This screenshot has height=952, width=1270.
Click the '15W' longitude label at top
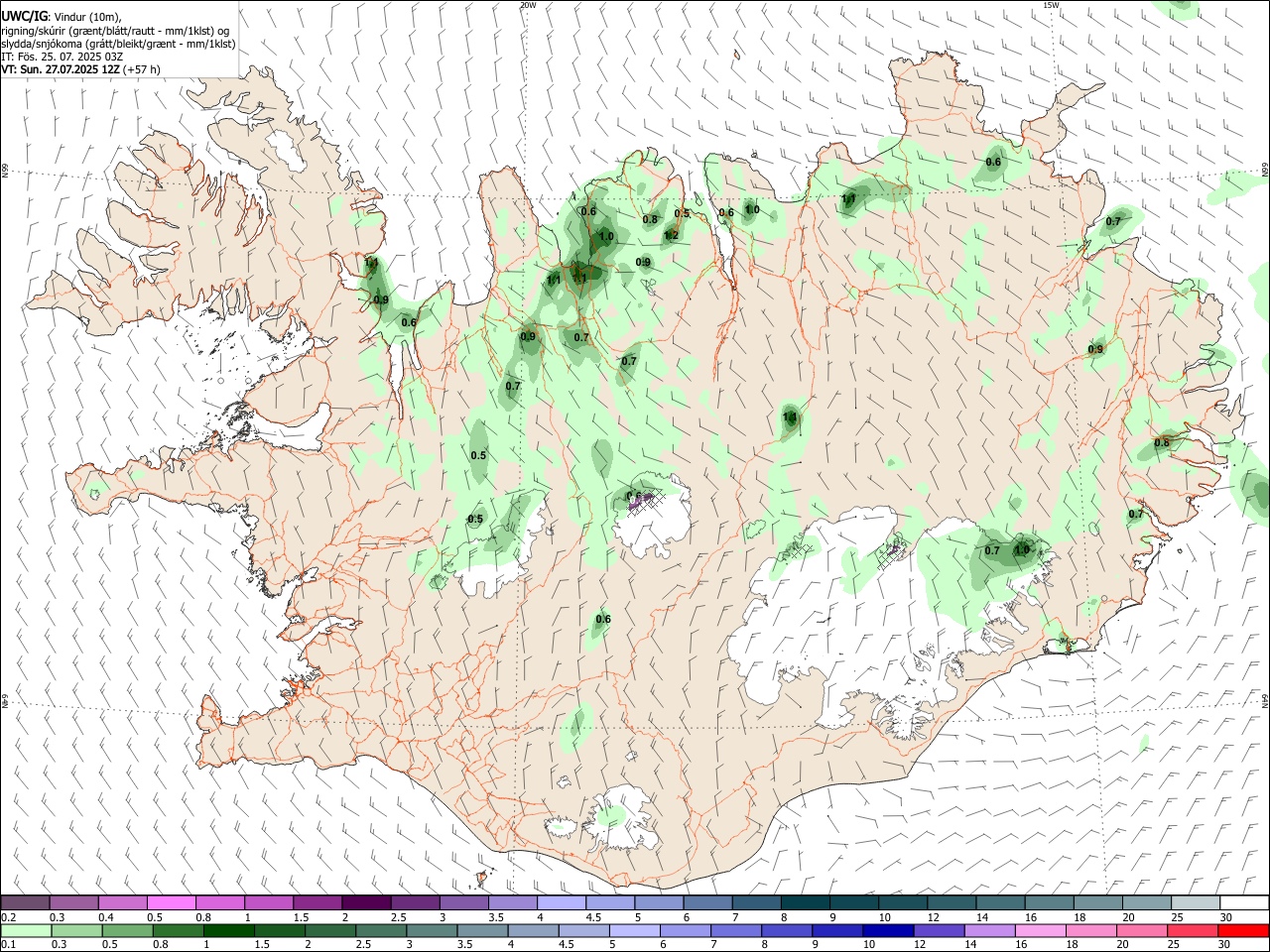(1051, 5)
